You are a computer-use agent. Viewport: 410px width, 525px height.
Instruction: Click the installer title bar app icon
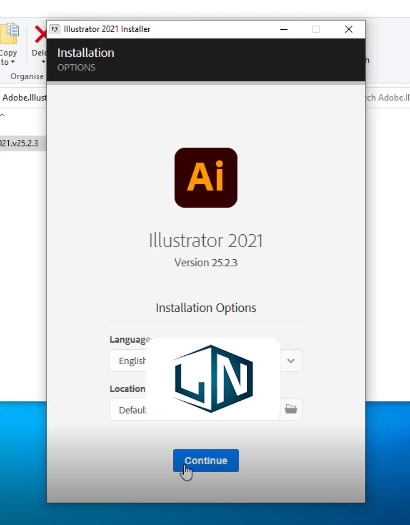(55, 29)
